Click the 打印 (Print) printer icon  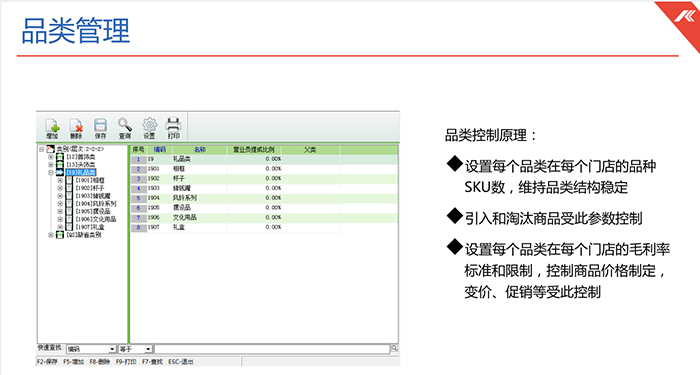(173, 129)
